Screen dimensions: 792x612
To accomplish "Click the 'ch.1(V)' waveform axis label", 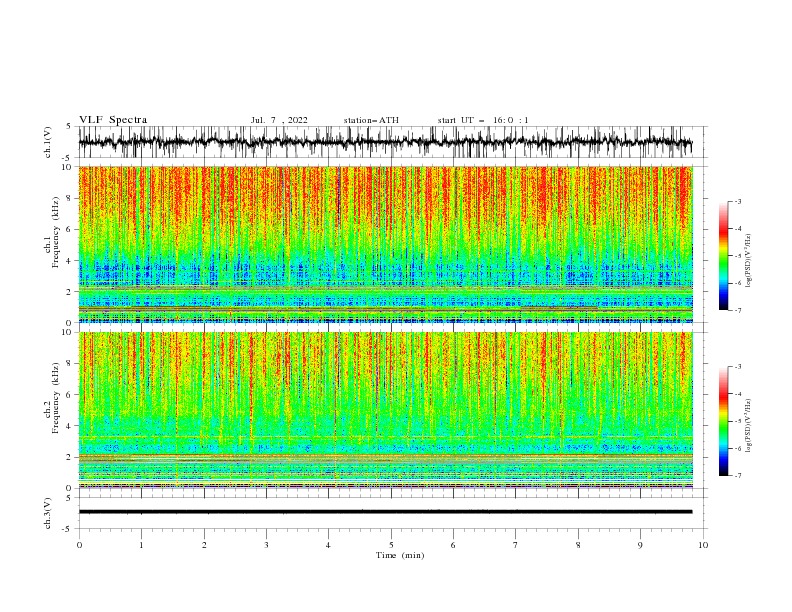I will coord(48,142).
